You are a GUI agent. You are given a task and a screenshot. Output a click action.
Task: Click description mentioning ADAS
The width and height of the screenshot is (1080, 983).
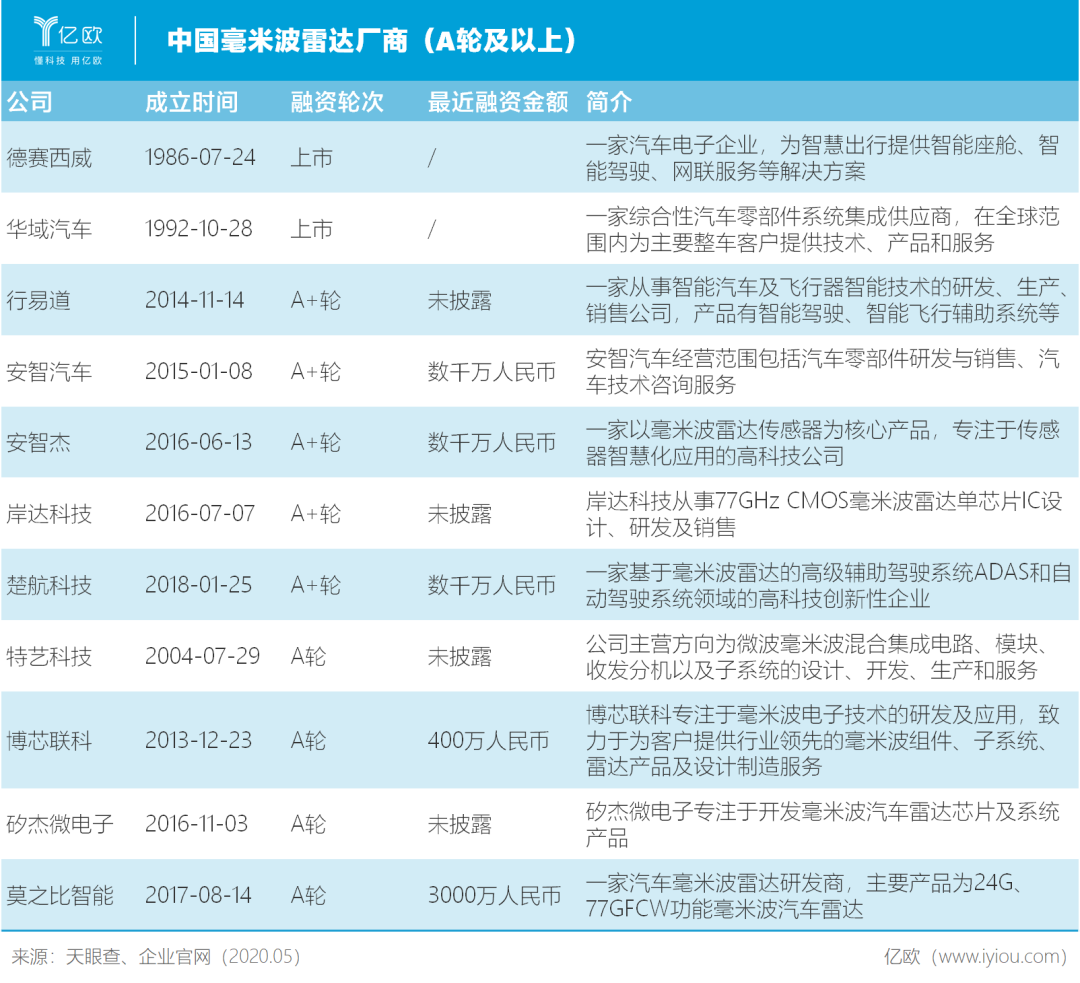tap(829, 586)
